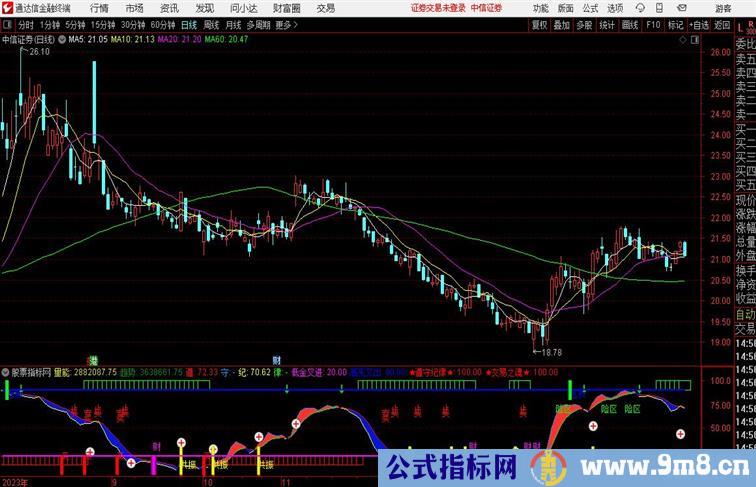Click the diamond icon above the chart

click(680, 40)
